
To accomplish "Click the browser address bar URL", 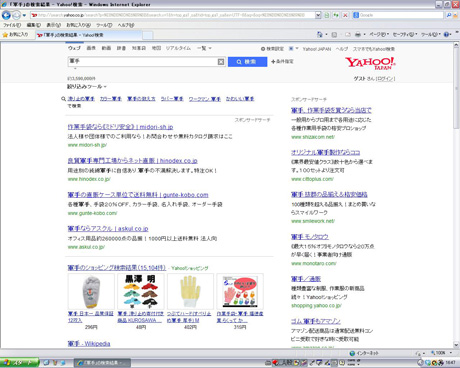I will pyautogui.click(x=173, y=15).
